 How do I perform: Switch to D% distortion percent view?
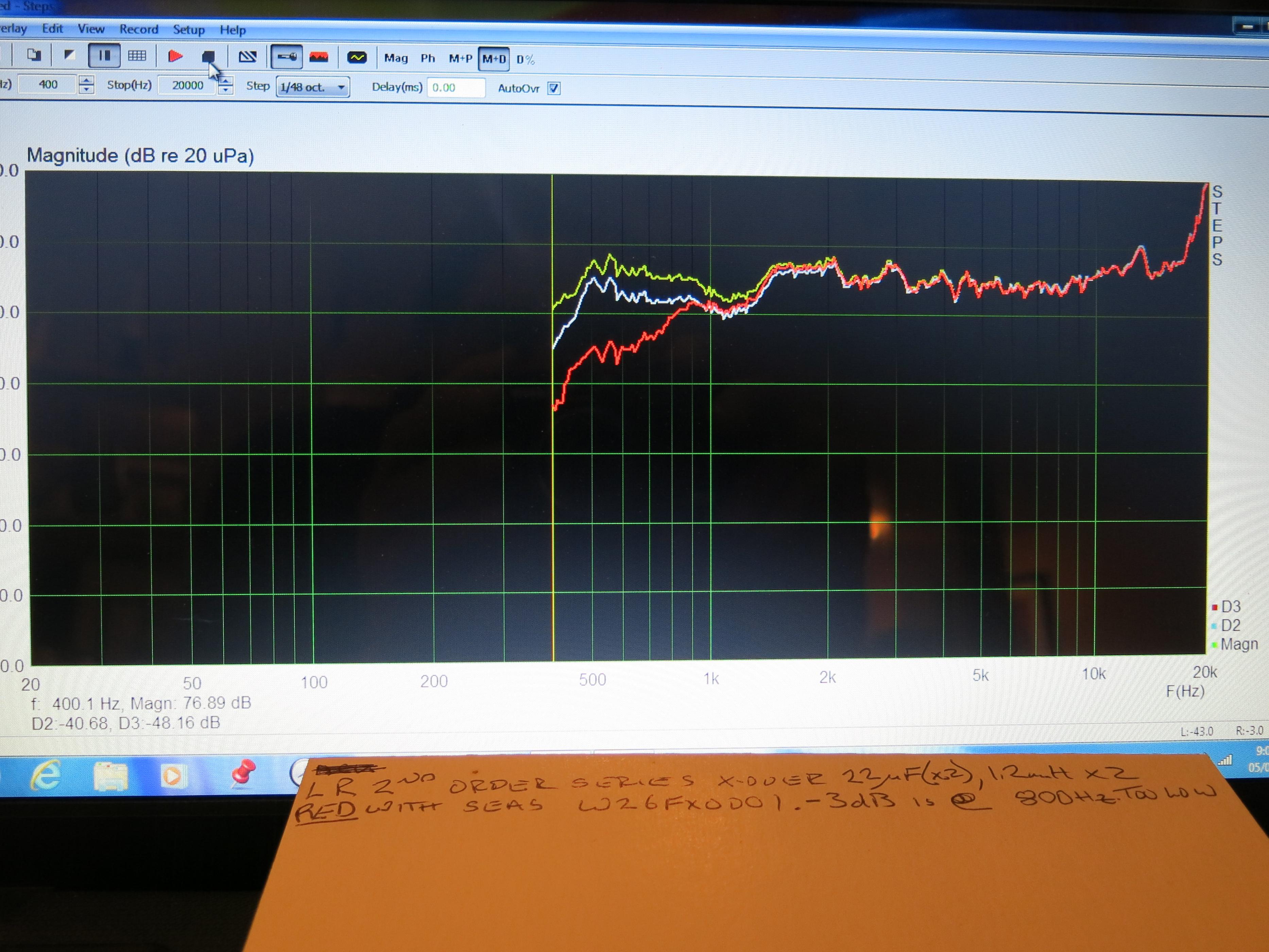pyautogui.click(x=526, y=60)
